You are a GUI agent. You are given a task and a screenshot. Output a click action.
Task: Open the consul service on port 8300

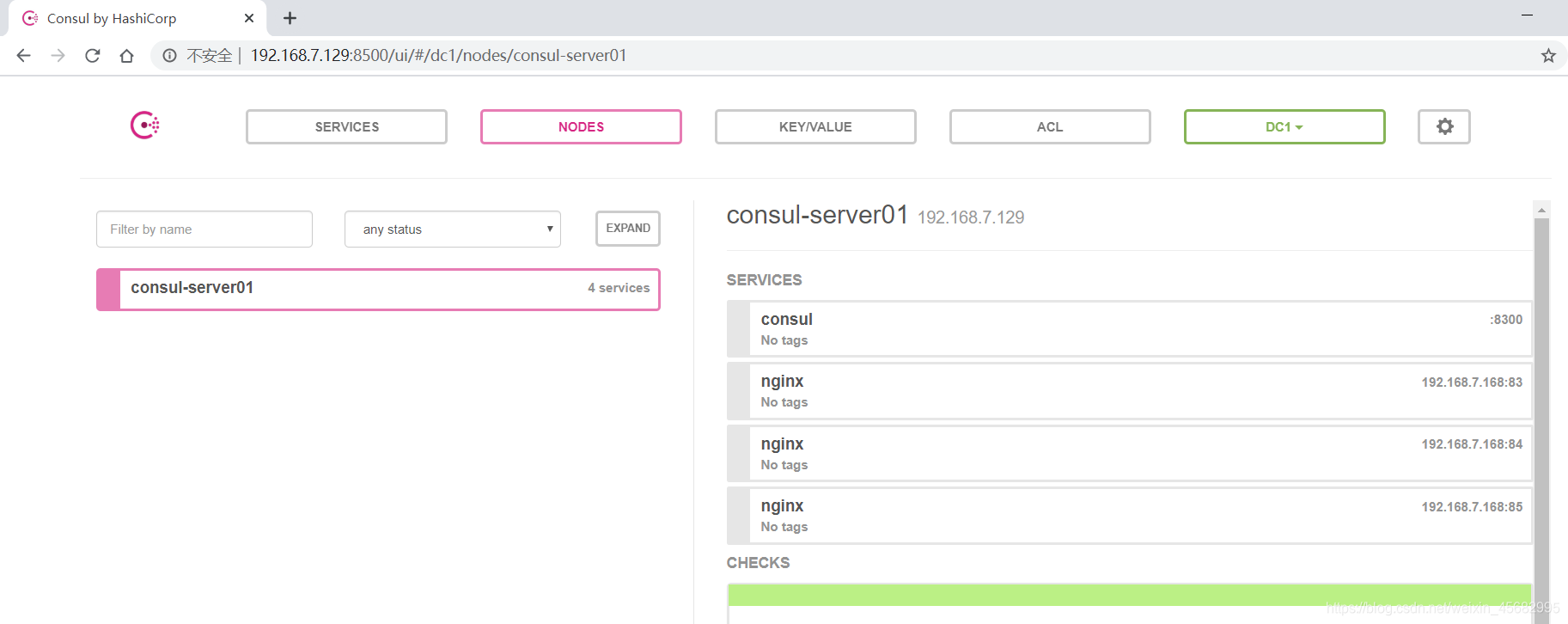(1129, 328)
